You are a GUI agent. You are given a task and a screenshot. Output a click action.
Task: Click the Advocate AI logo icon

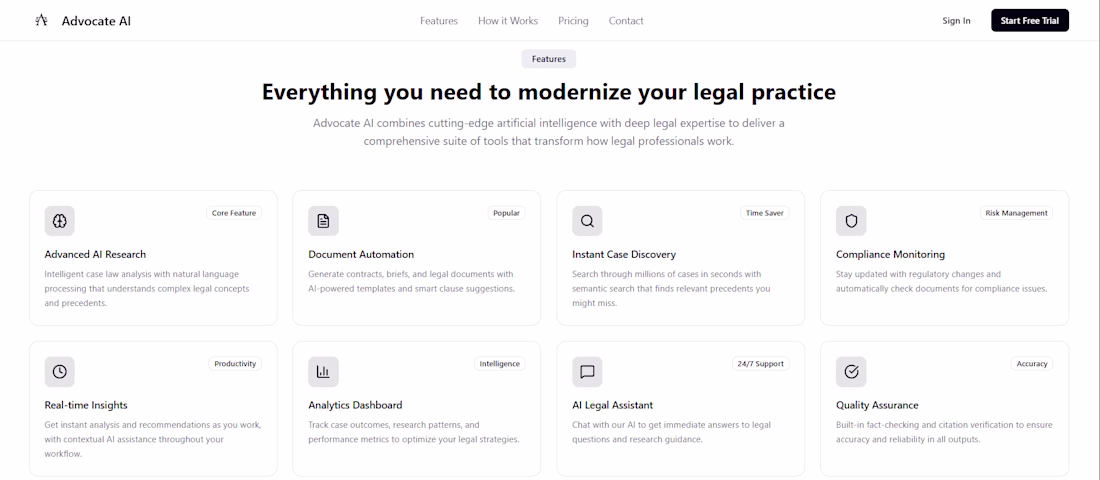[x=41, y=20]
